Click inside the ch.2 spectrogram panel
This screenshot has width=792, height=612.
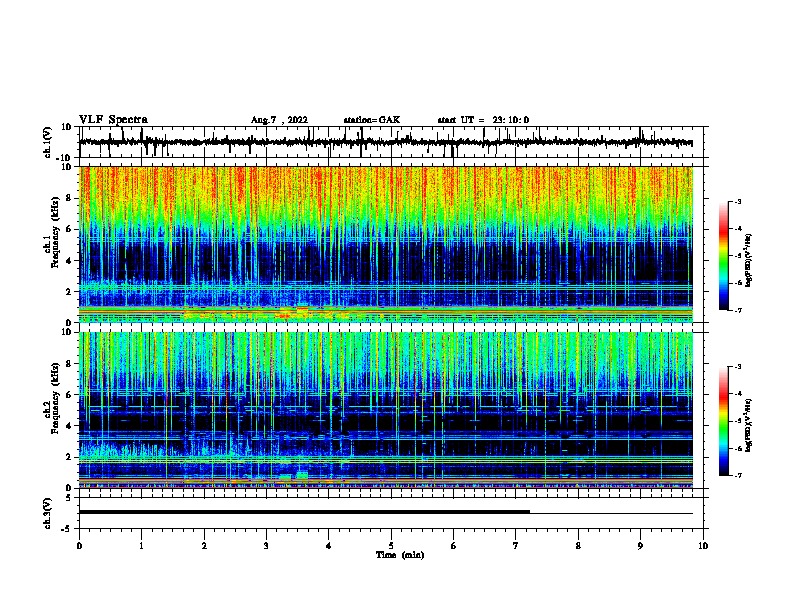(x=386, y=410)
